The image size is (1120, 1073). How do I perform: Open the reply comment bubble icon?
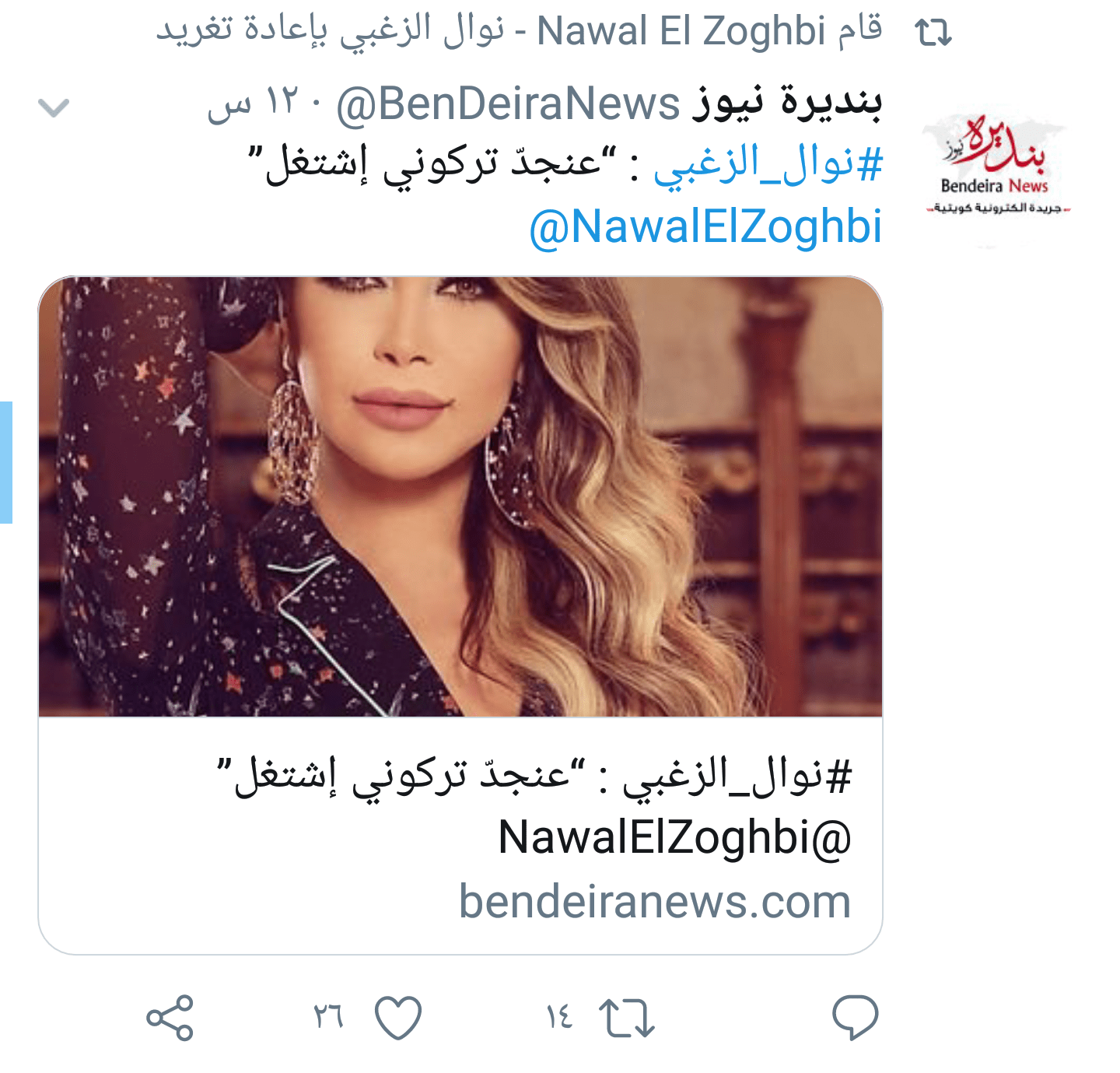(855, 1017)
